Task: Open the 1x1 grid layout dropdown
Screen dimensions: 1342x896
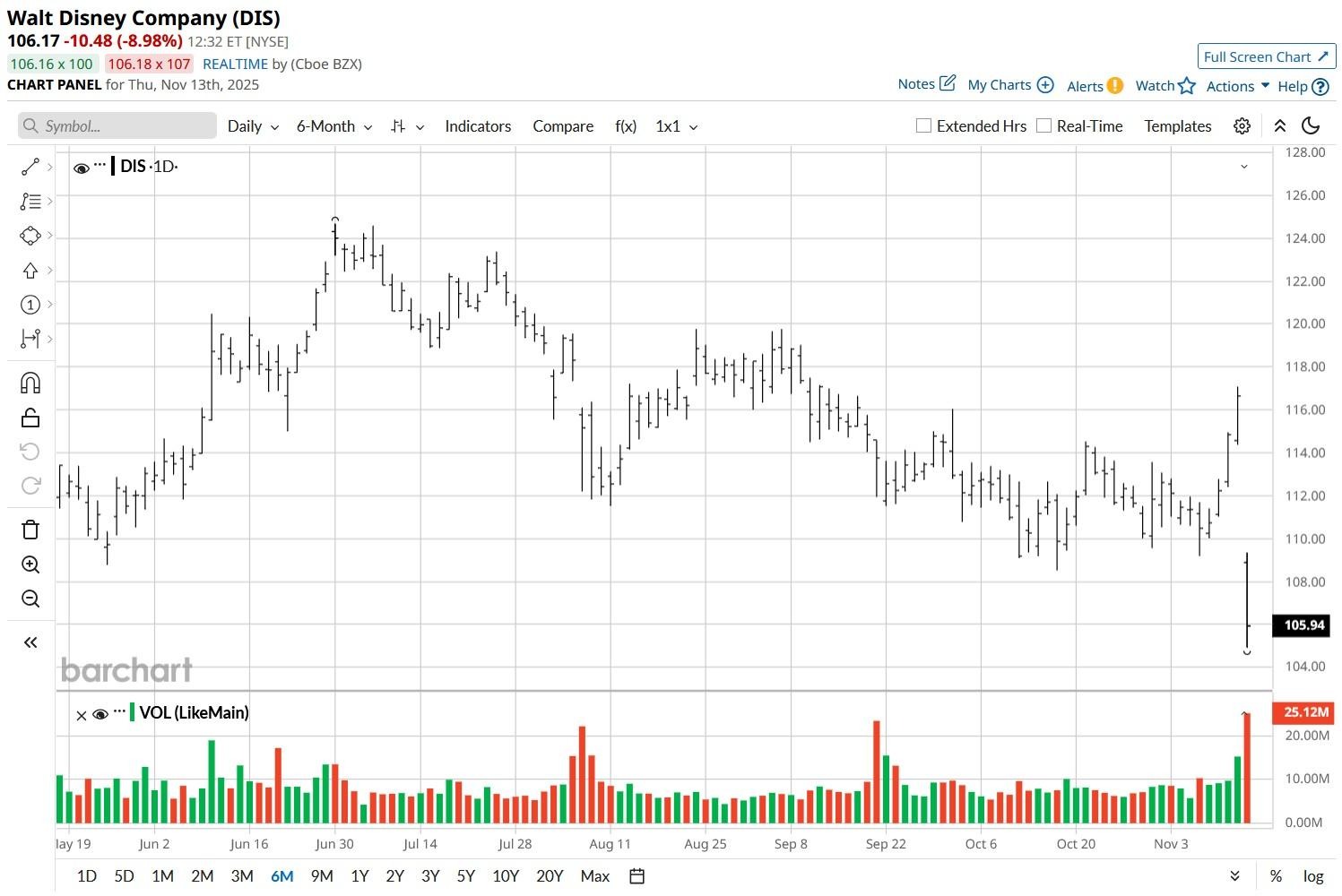Action: coord(677,126)
